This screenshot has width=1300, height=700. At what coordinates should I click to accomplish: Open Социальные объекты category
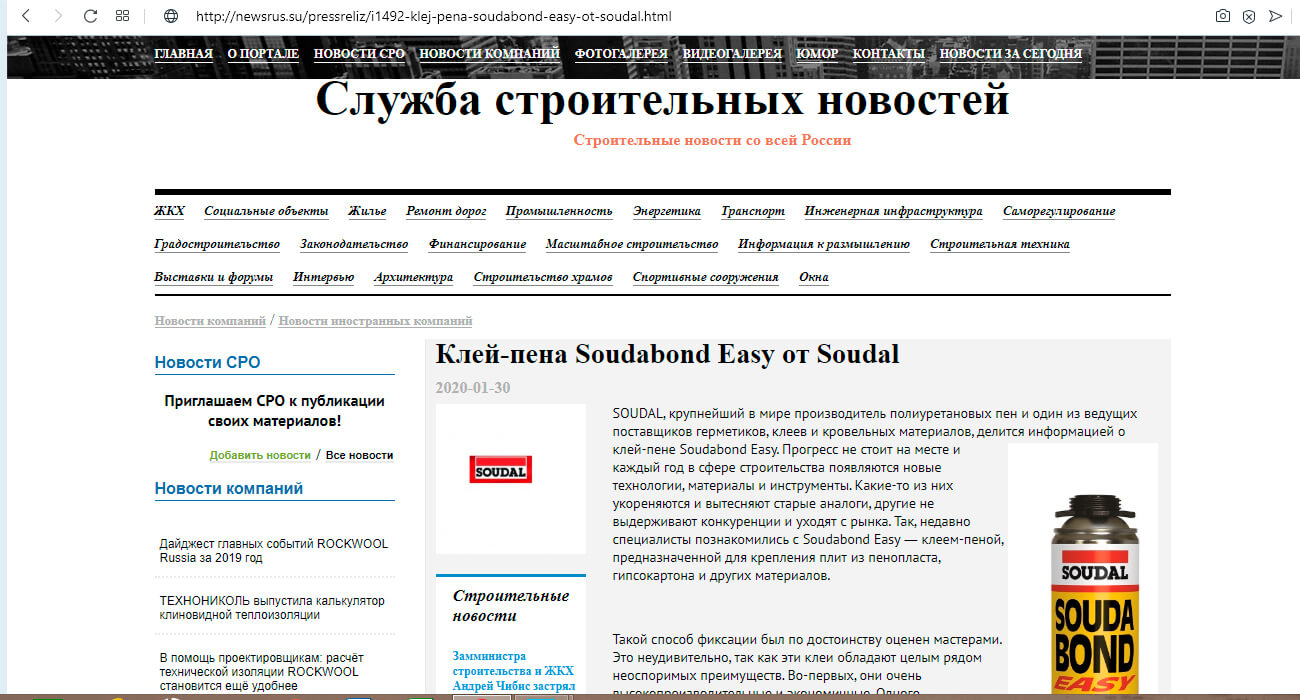[266, 211]
